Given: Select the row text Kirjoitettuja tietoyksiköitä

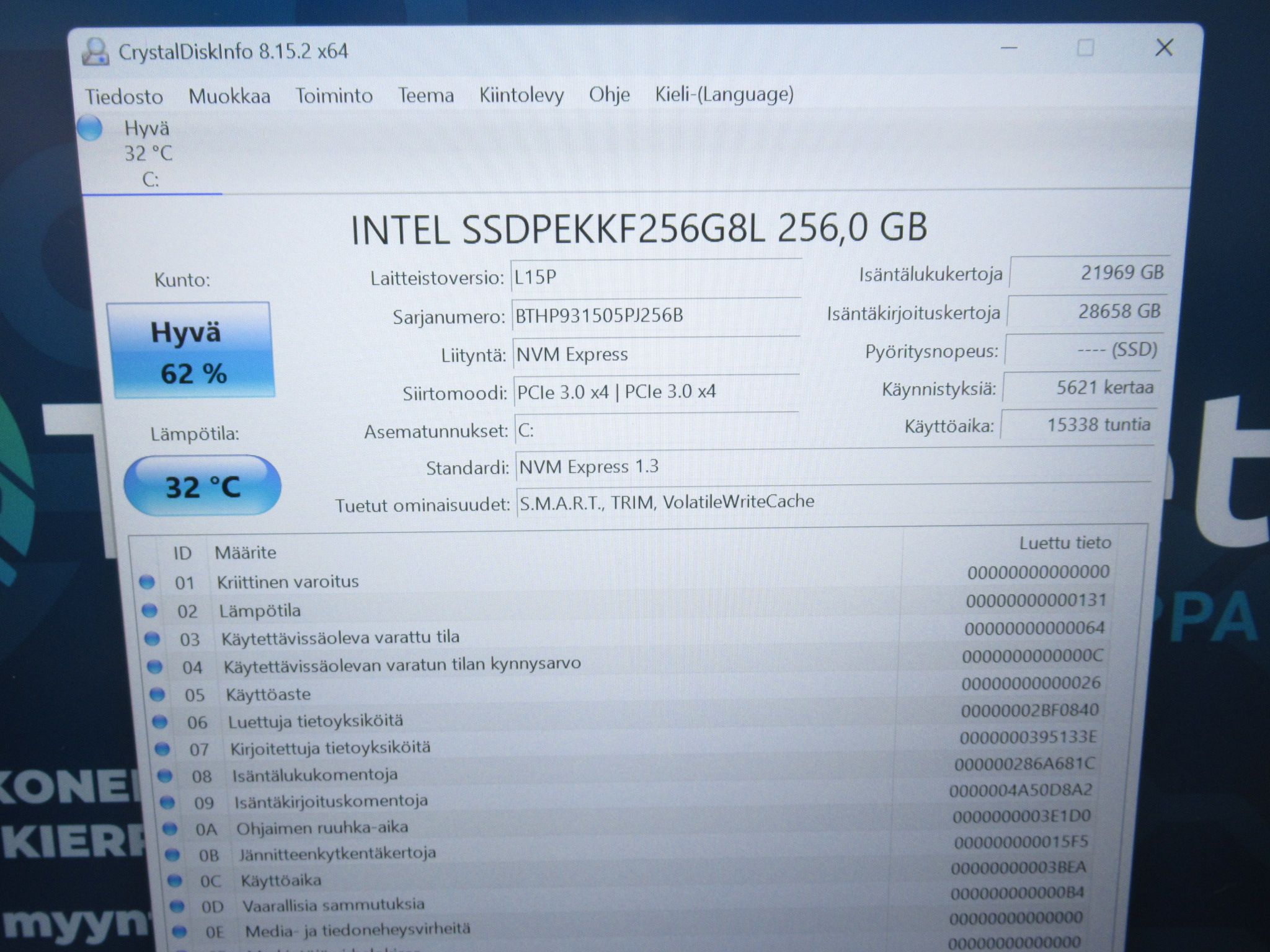Looking at the screenshot, I should pos(331,747).
